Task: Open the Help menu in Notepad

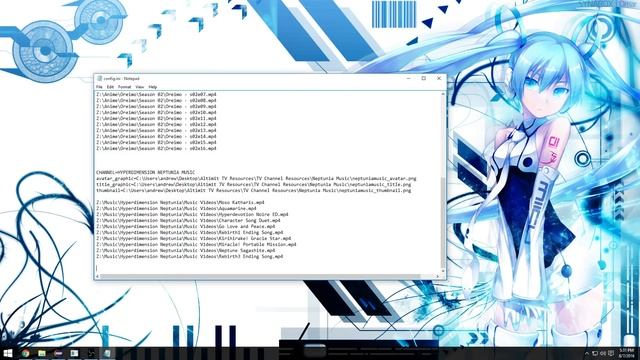Action: click(x=153, y=87)
